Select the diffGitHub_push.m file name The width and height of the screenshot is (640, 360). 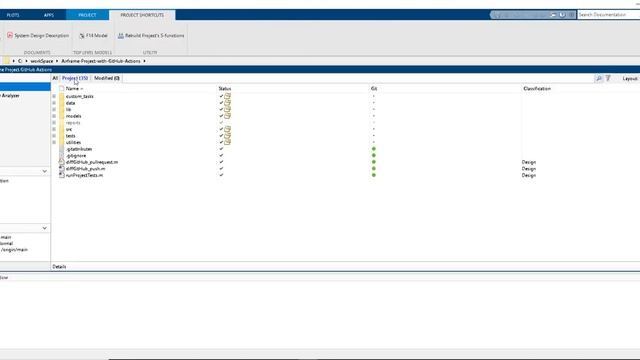tap(85, 169)
